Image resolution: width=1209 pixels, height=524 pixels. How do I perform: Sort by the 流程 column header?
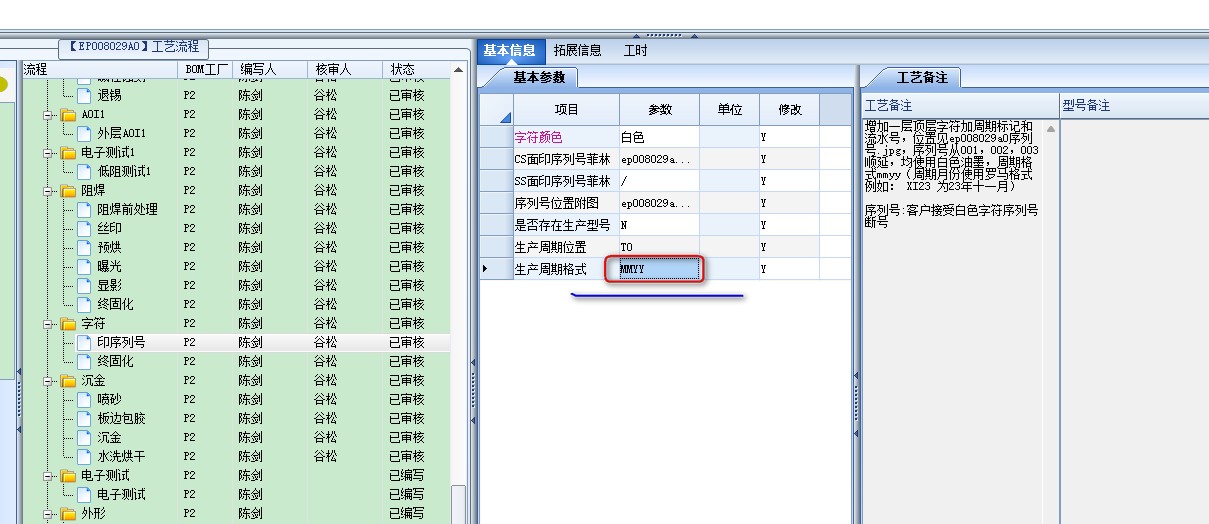click(98, 70)
